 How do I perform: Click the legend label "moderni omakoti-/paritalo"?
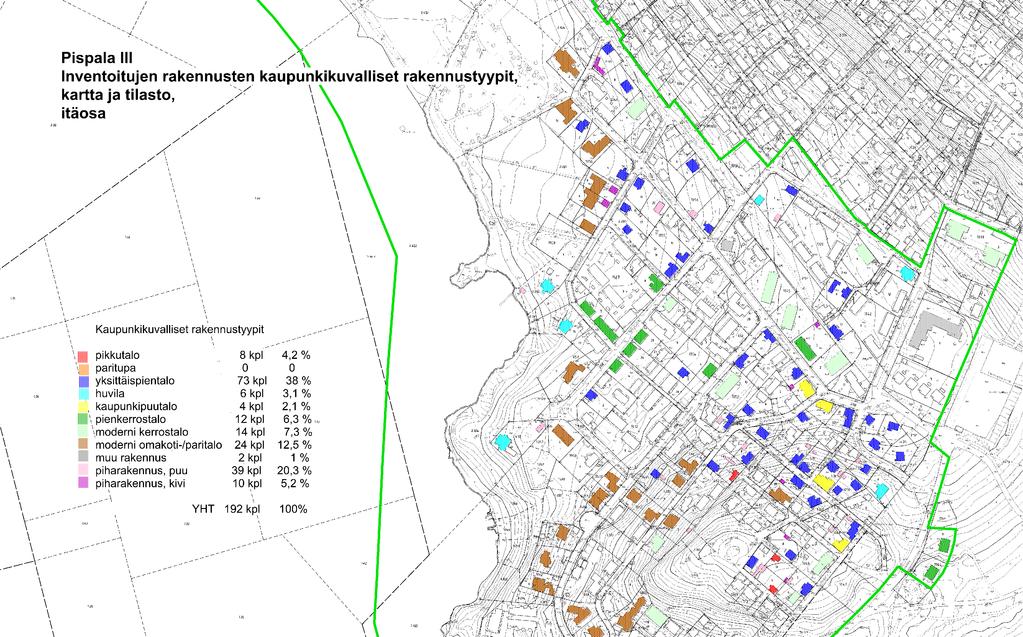(x=159, y=444)
